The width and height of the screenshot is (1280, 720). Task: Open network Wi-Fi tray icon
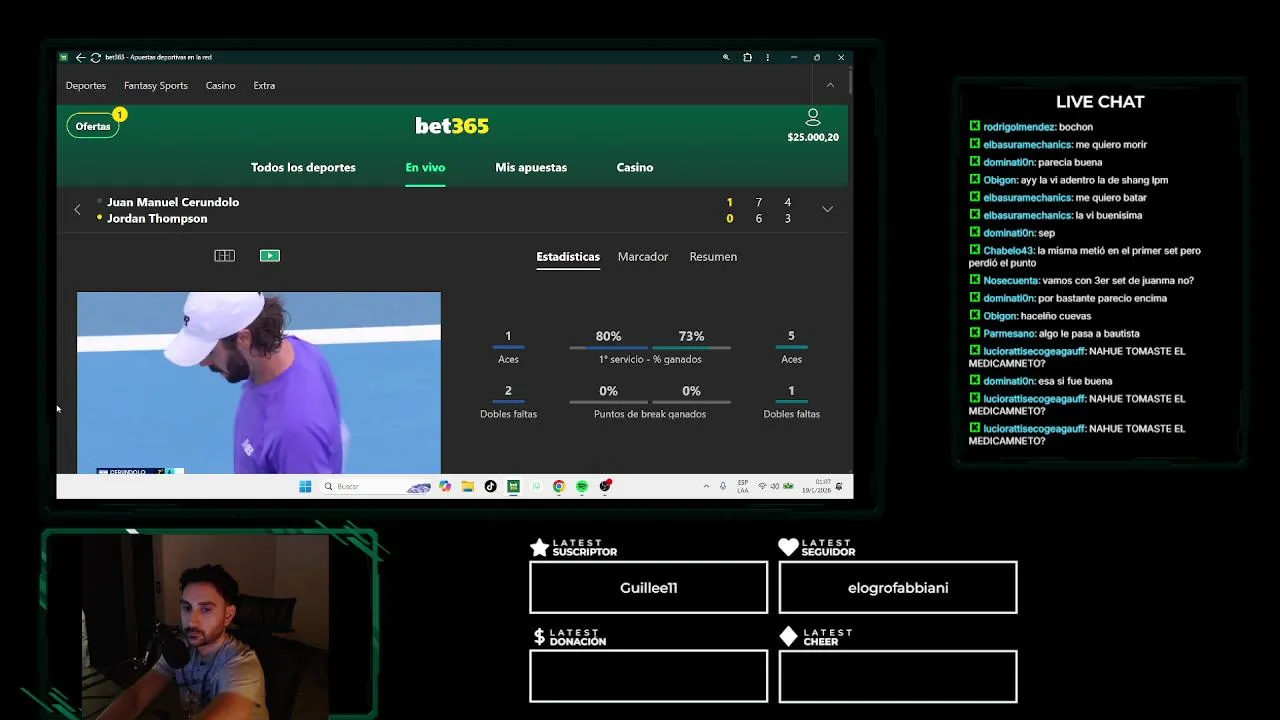763,487
